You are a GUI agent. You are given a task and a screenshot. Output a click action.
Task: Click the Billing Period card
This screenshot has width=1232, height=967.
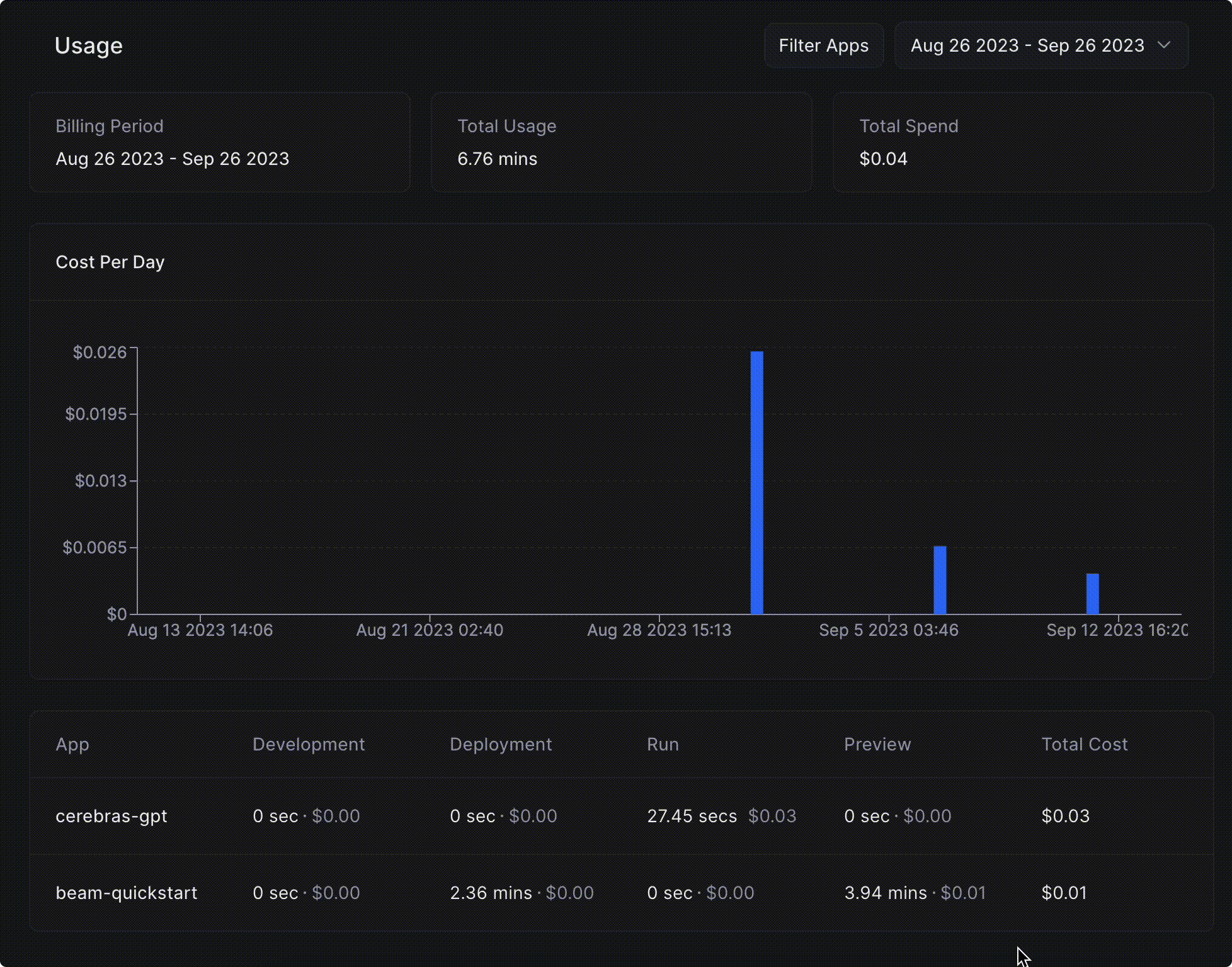click(x=220, y=143)
